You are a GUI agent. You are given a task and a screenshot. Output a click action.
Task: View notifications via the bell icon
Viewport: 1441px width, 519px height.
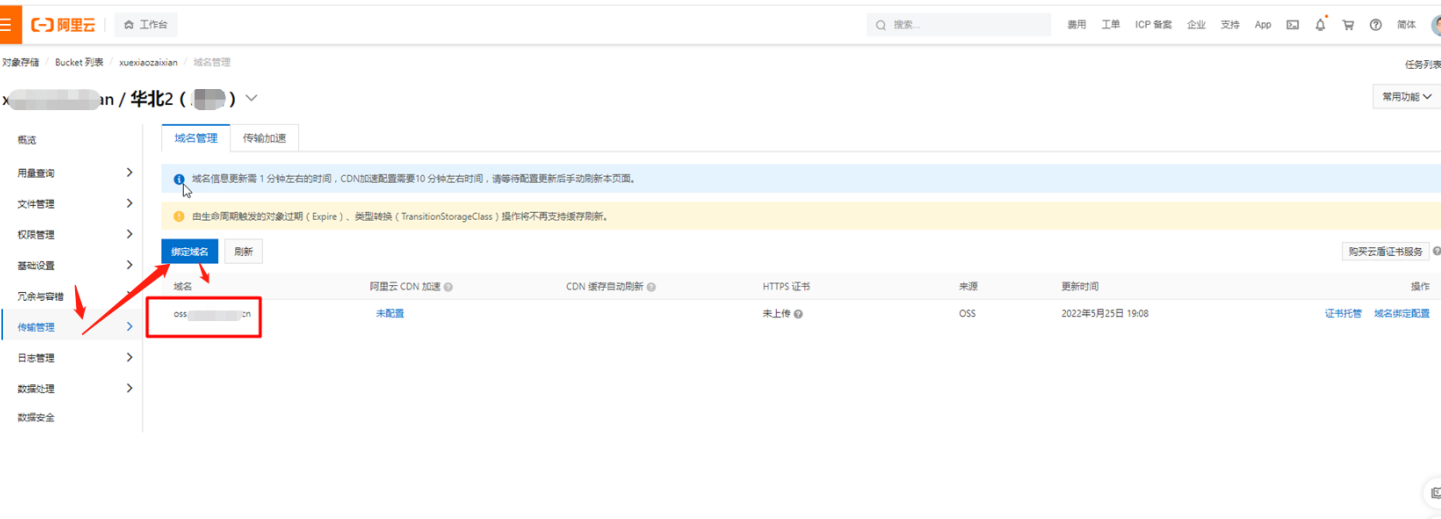pos(1320,24)
